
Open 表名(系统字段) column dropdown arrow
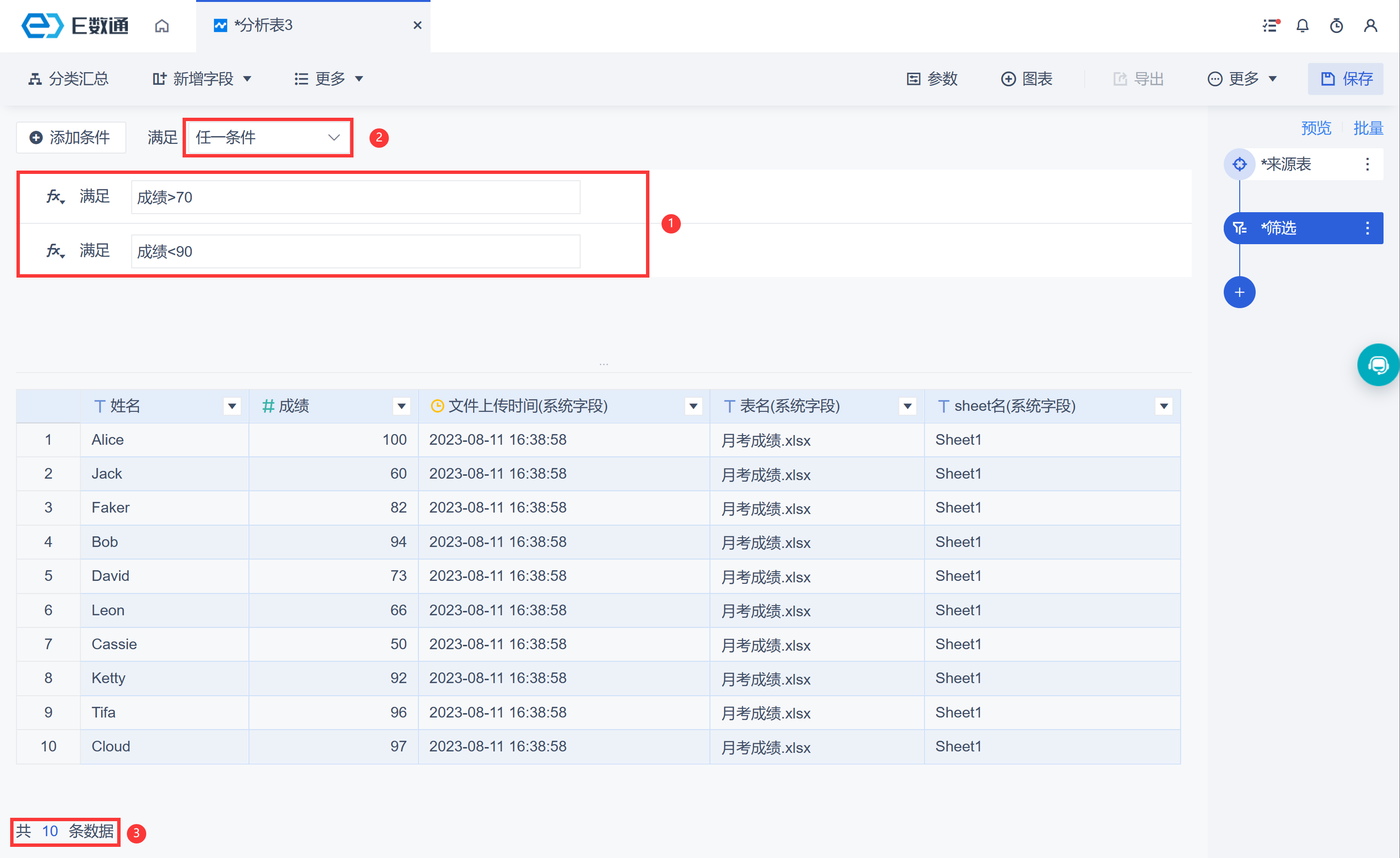tap(908, 406)
